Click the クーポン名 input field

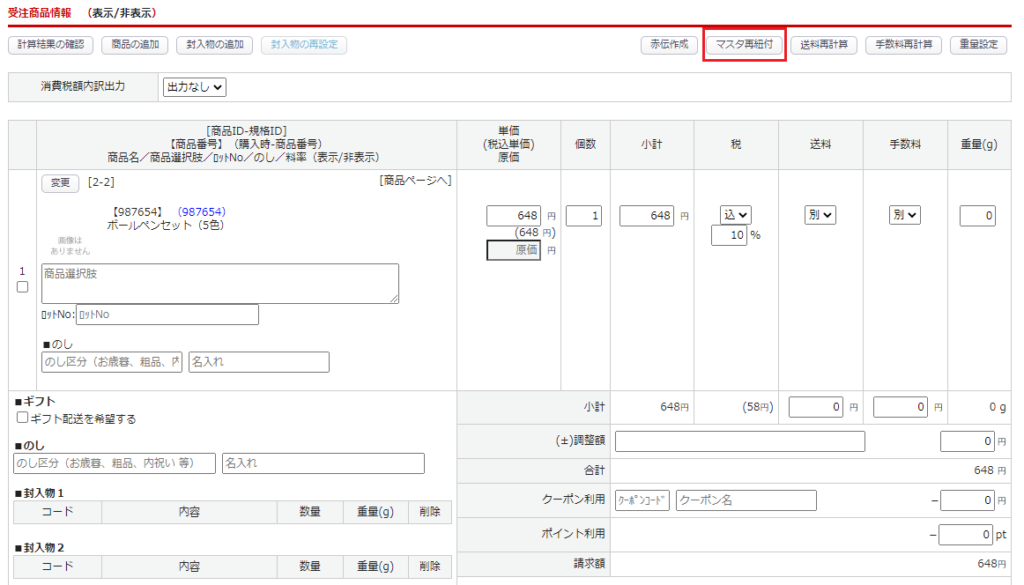point(746,500)
